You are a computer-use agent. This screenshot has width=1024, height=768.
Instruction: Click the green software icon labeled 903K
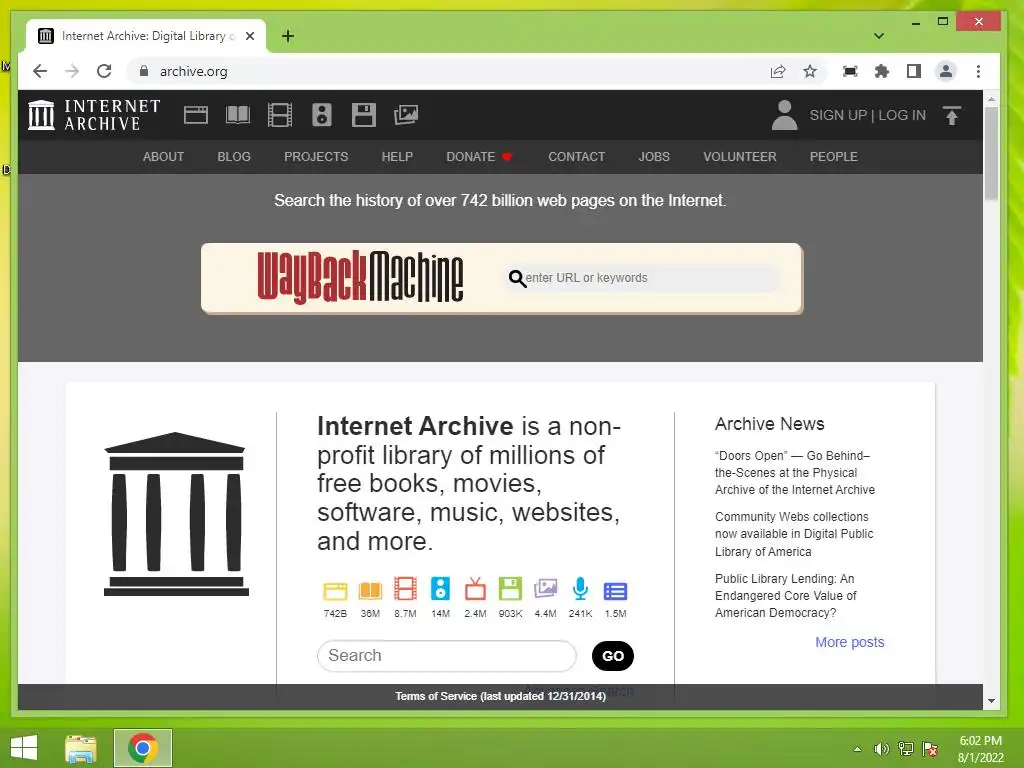point(510,589)
